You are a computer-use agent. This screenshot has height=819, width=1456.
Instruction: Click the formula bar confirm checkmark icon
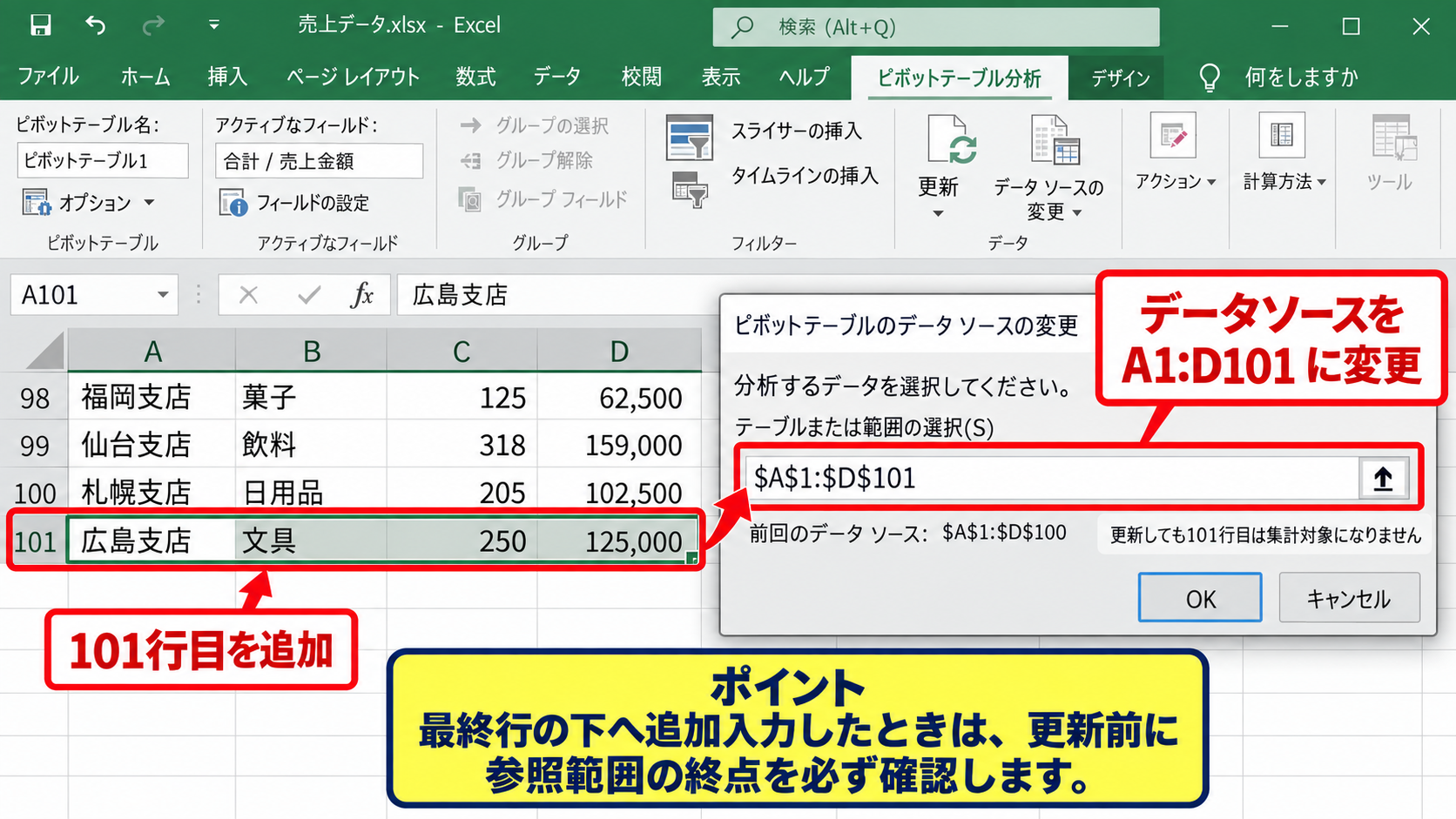click(x=308, y=295)
